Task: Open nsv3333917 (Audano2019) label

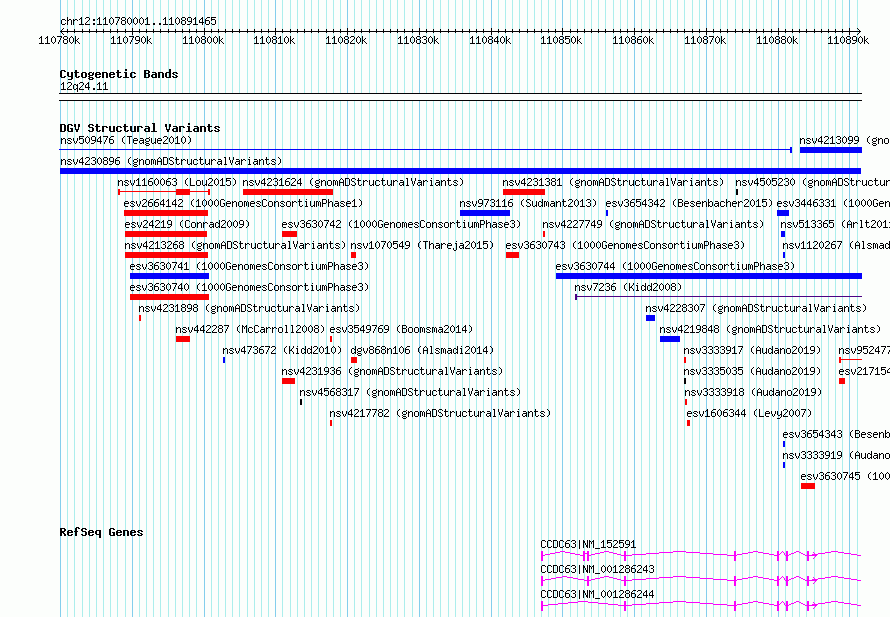Action: pos(753,350)
